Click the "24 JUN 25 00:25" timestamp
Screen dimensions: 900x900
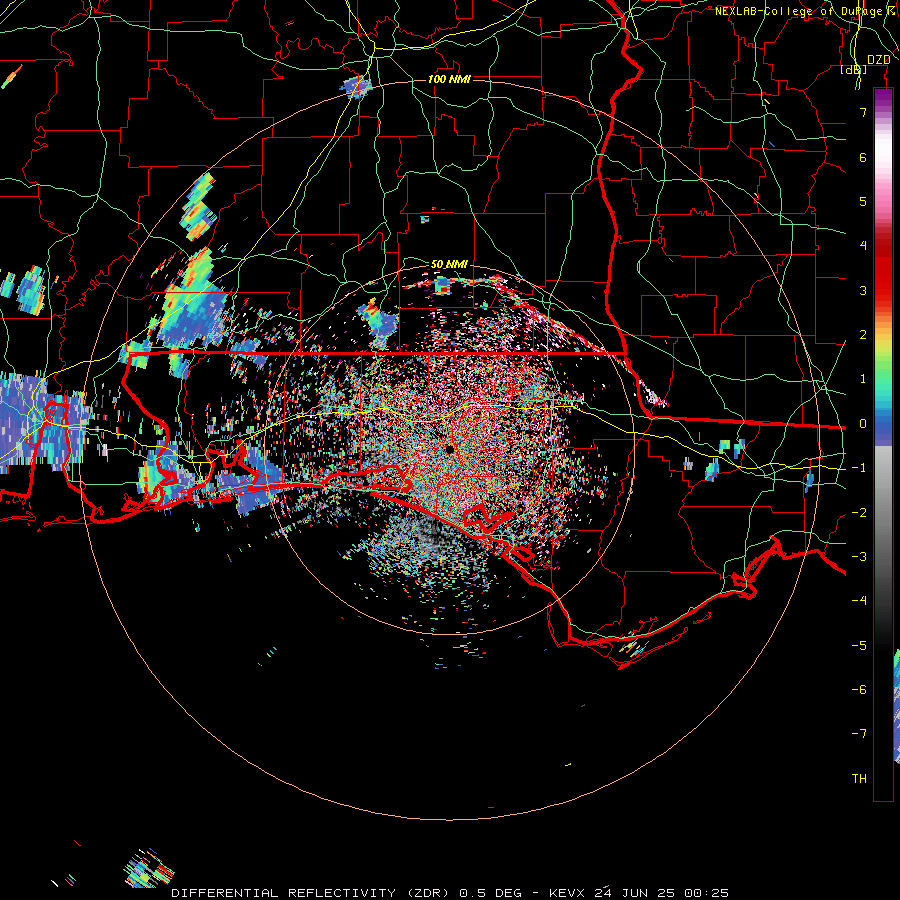[x=661, y=893]
